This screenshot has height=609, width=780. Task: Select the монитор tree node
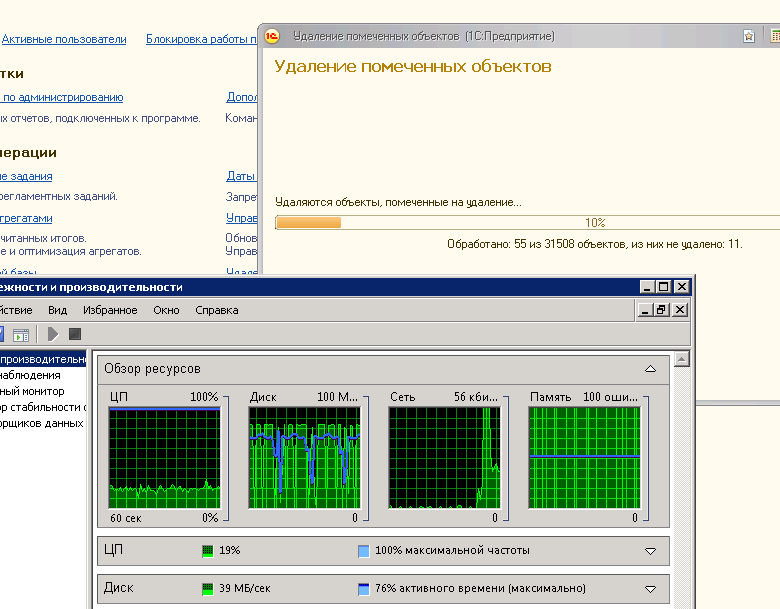32,391
